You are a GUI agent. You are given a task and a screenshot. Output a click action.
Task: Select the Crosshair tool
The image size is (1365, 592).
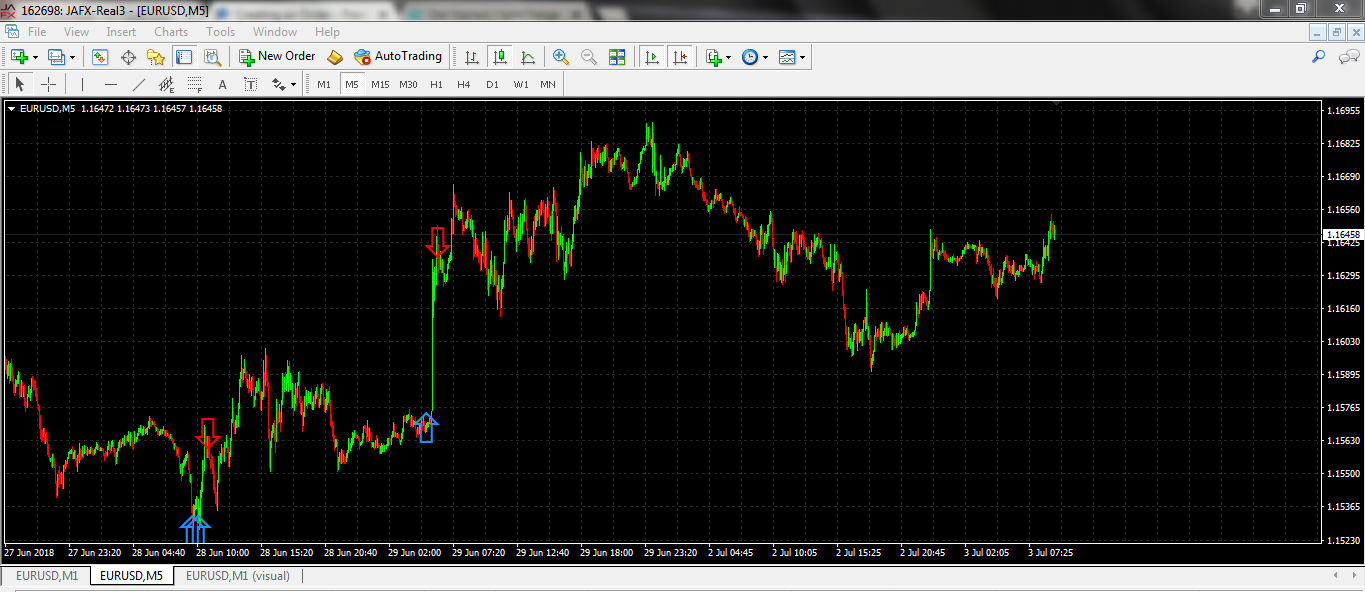click(48, 85)
